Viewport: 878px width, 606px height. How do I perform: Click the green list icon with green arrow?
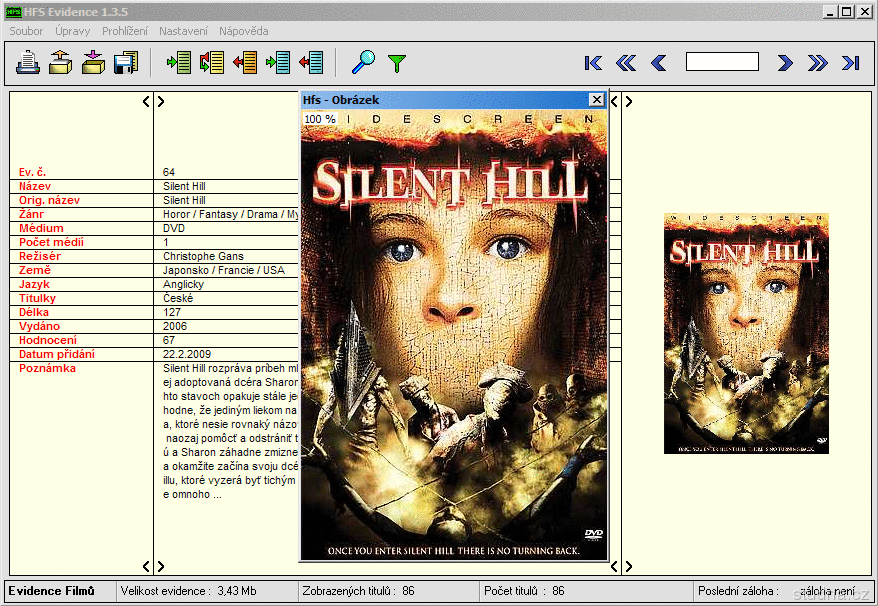(179, 63)
